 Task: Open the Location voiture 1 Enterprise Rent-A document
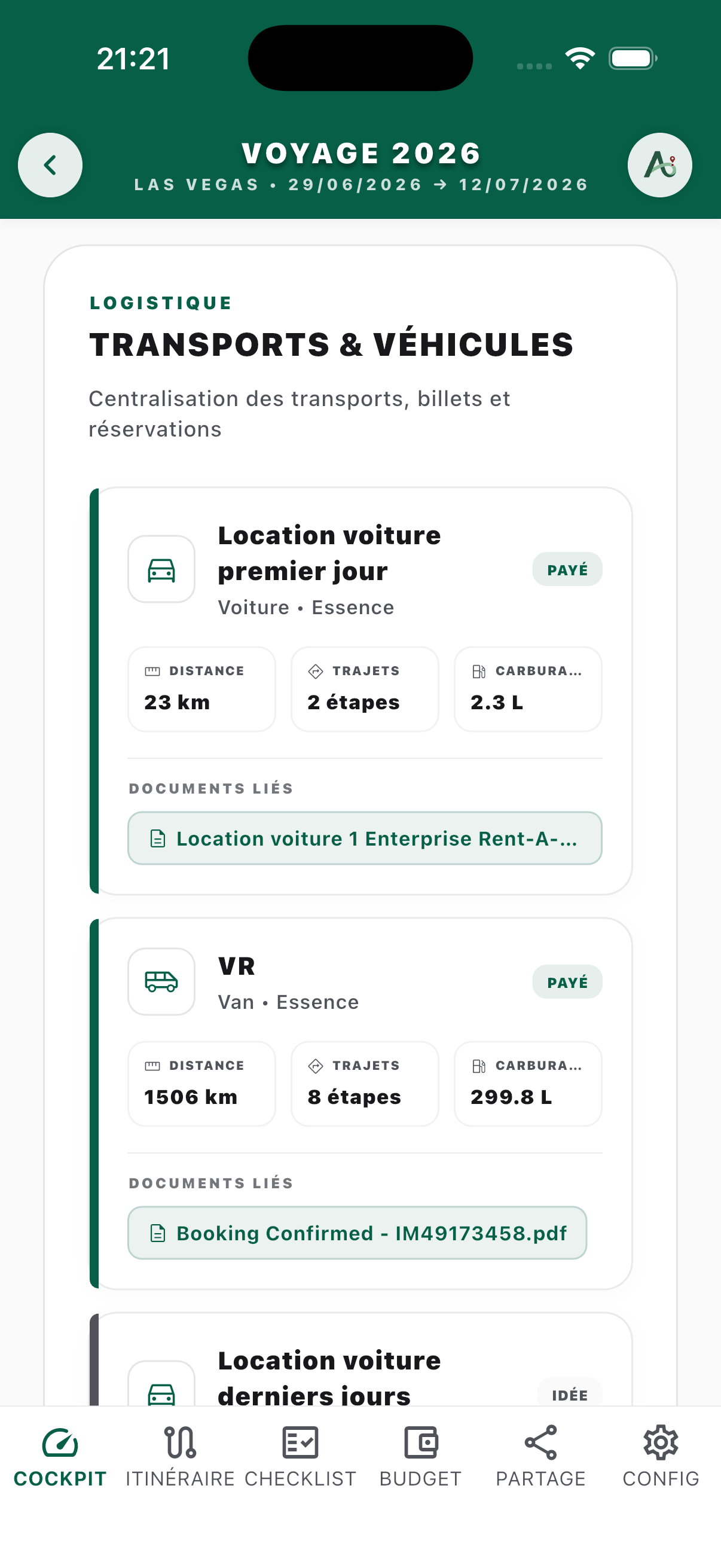tap(365, 838)
